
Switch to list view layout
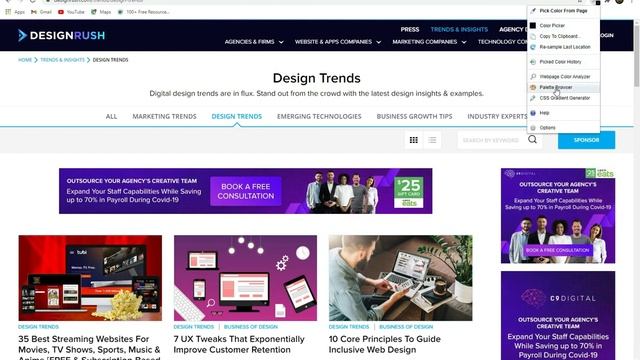[432, 140]
